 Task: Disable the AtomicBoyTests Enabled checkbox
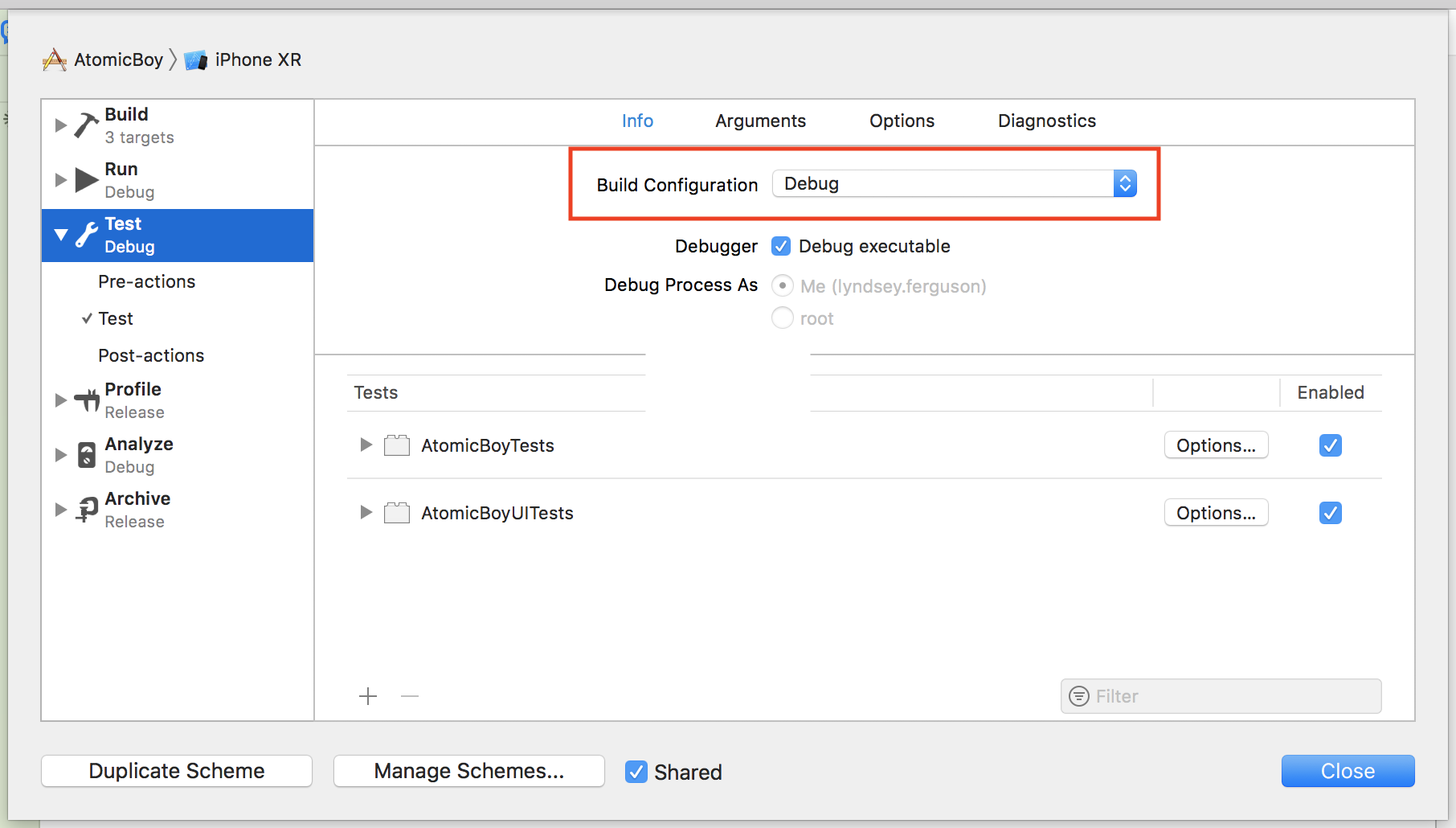(1331, 445)
